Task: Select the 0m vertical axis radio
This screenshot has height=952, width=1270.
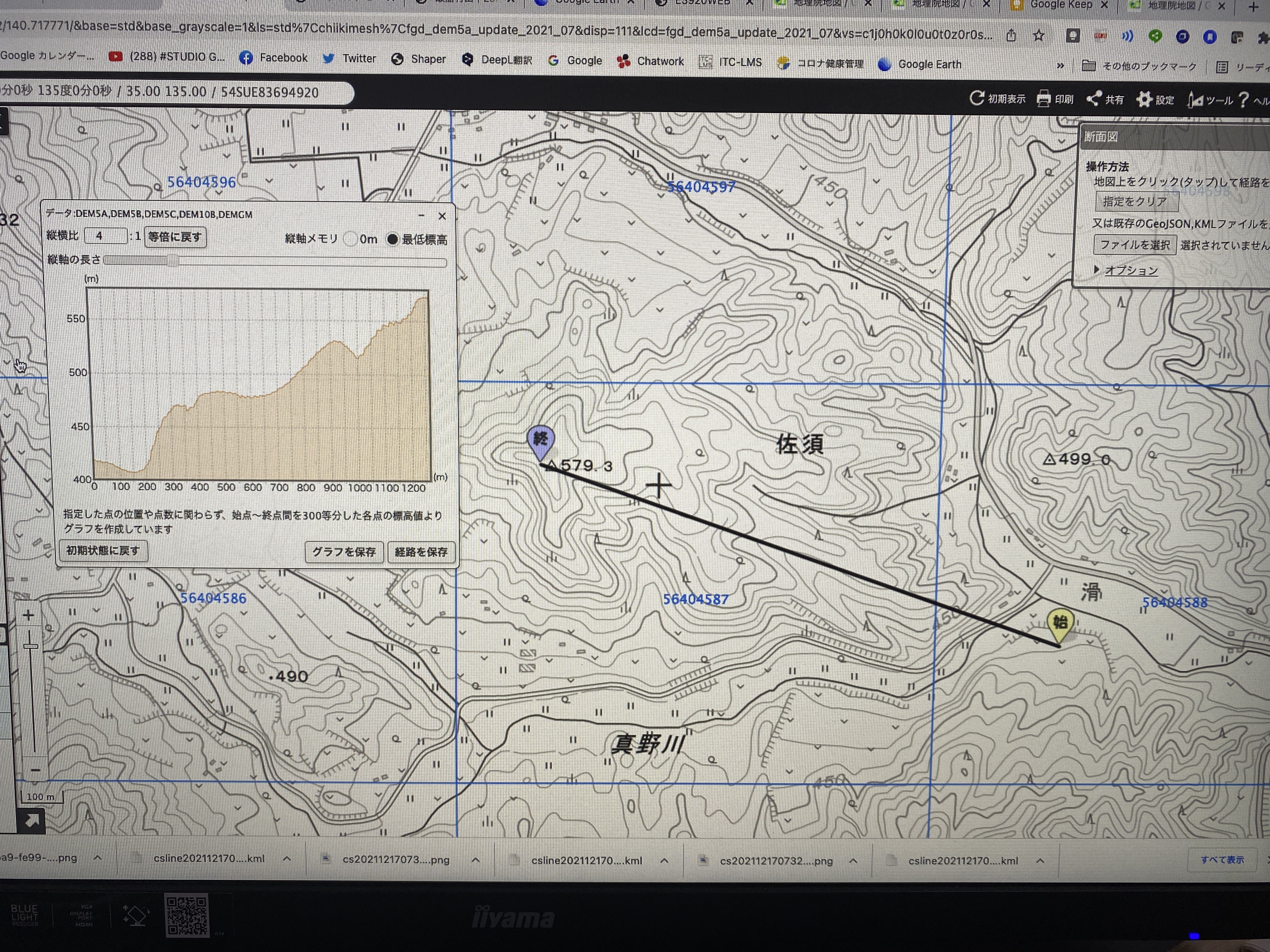Action: tap(350, 239)
